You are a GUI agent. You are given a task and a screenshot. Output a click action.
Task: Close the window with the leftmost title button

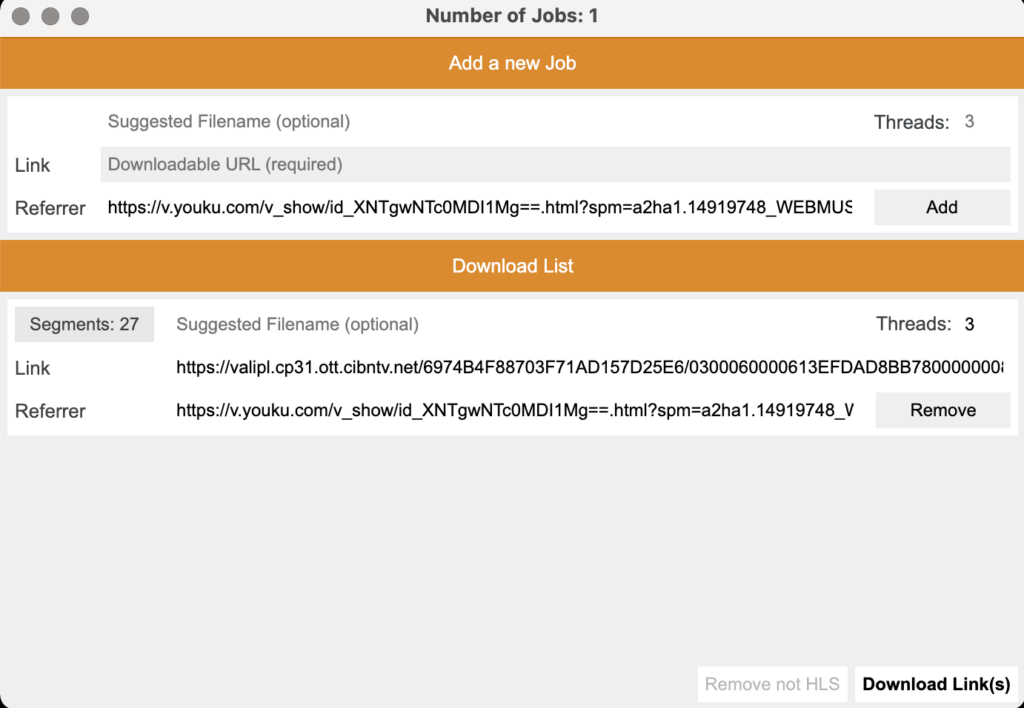click(21, 16)
